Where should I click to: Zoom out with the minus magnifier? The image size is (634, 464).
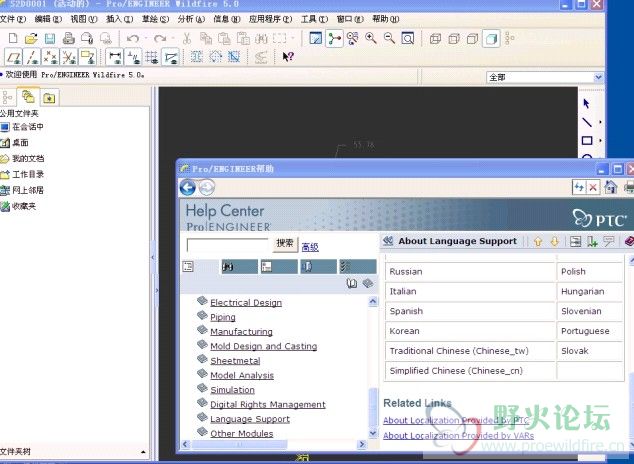tap(389, 38)
